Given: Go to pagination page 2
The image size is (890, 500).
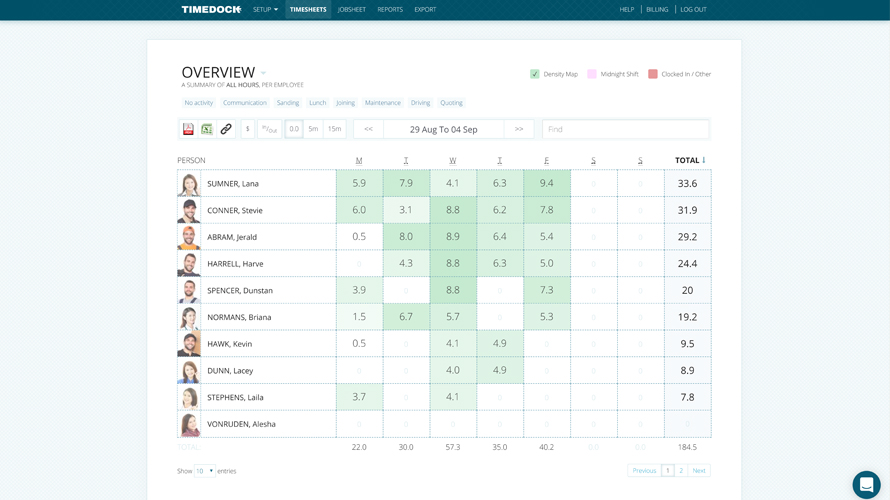Looking at the screenshot, I should click(x=681, y=471).
